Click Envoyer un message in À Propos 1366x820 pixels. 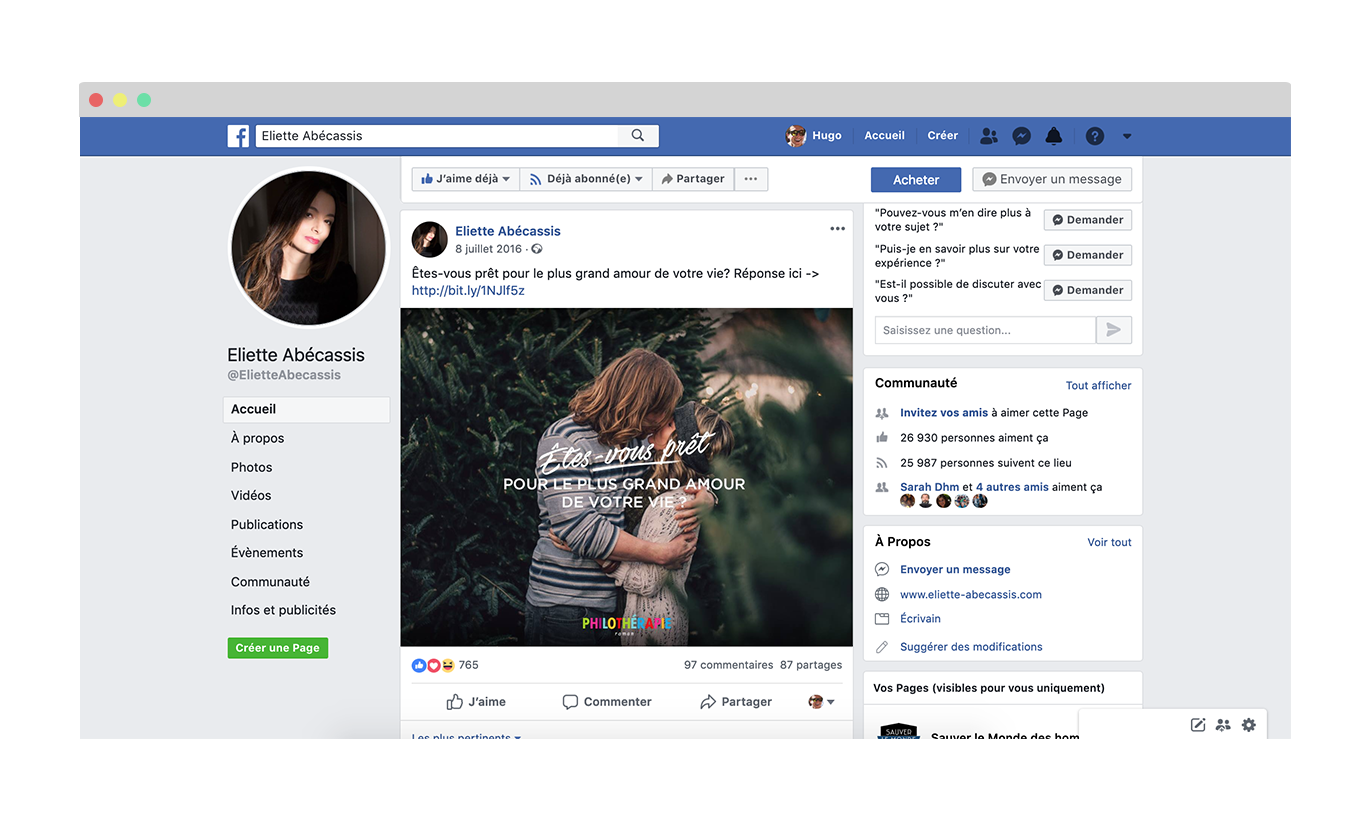(x=955, y=569)
